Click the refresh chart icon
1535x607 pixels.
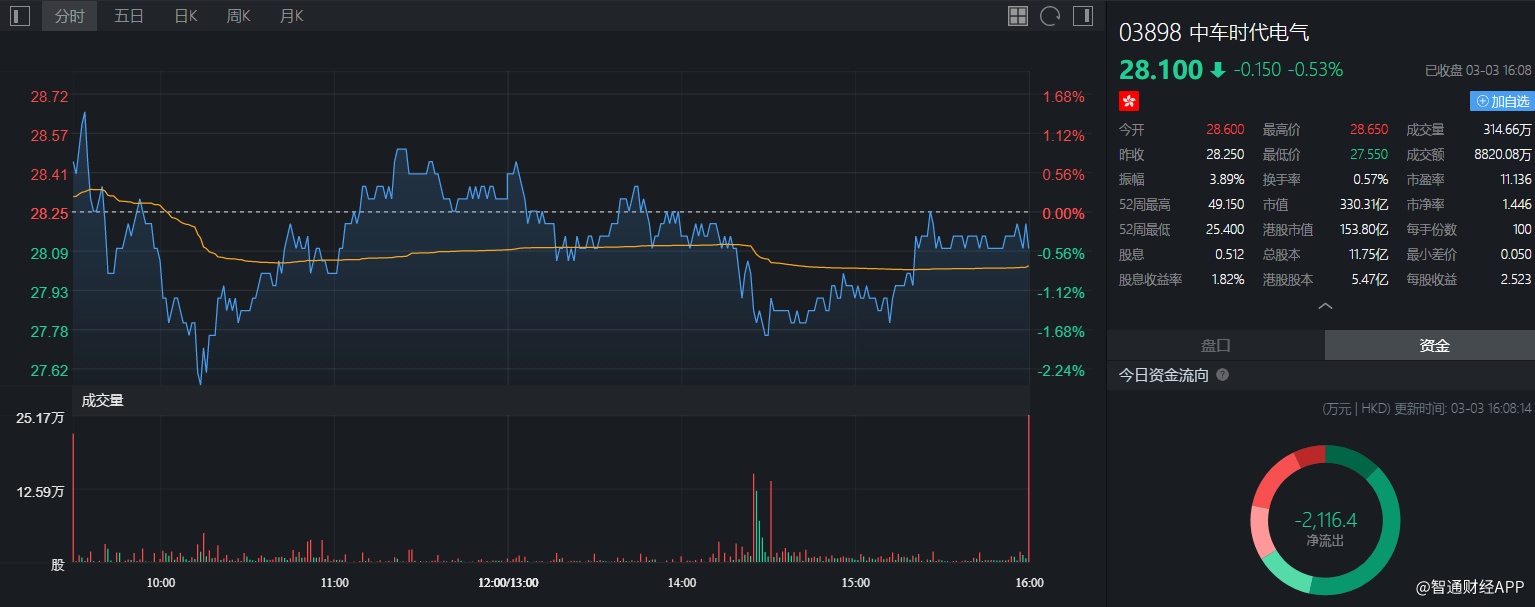(1050, 16)
